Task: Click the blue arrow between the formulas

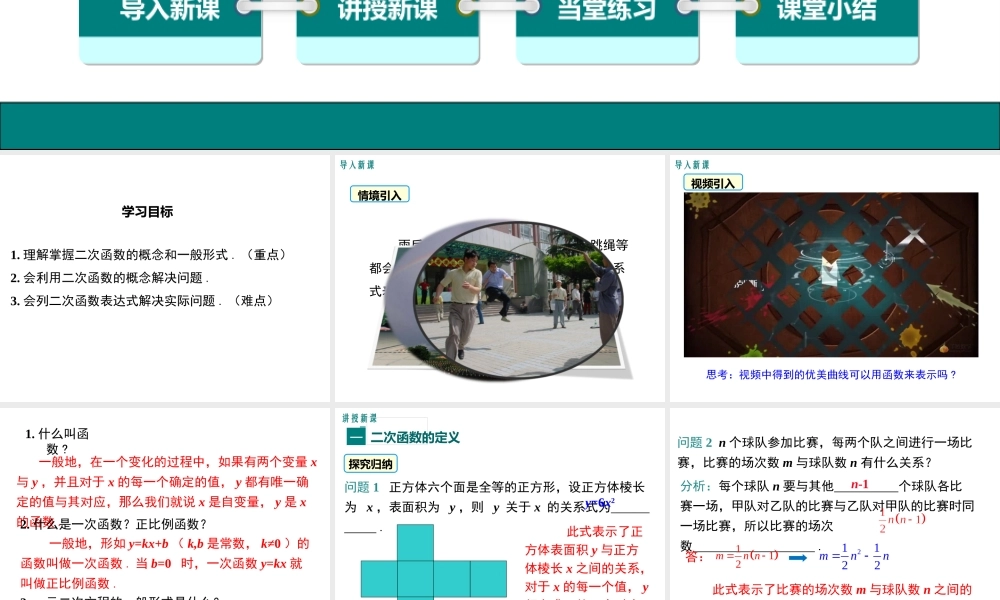Action: pyautogui.click(x=798, y=557)
